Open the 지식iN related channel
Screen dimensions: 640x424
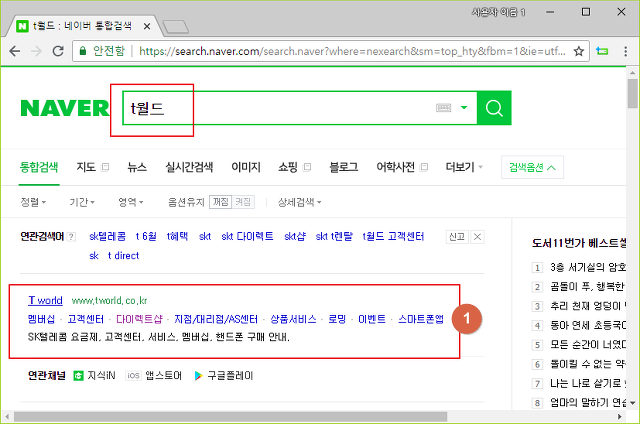[x=94, y=375]
